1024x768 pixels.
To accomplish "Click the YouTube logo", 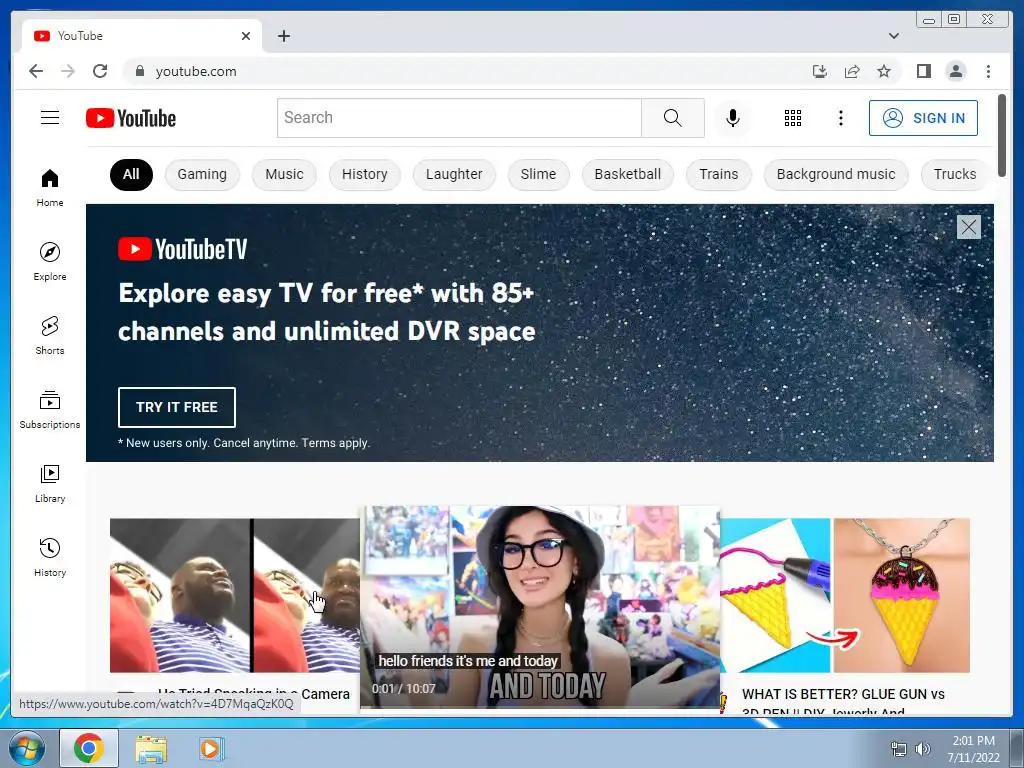I will click(x=131, y=118).
